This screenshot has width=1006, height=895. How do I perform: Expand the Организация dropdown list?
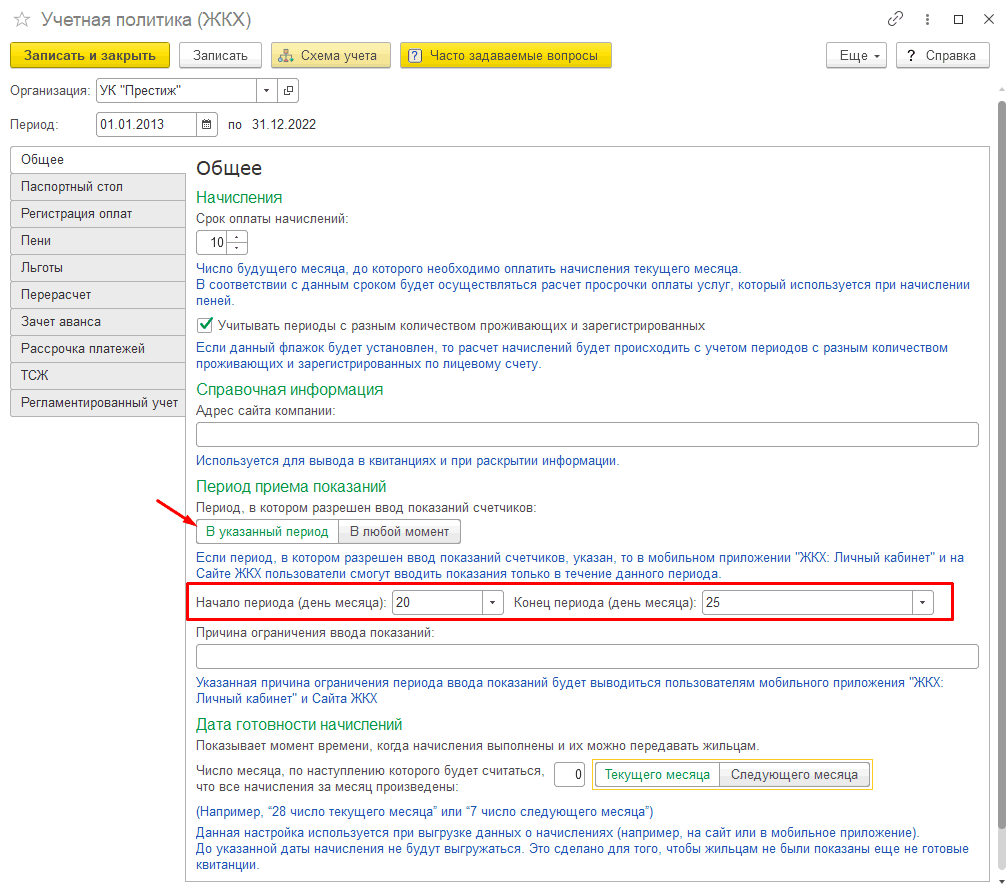(x=266, y=91)
